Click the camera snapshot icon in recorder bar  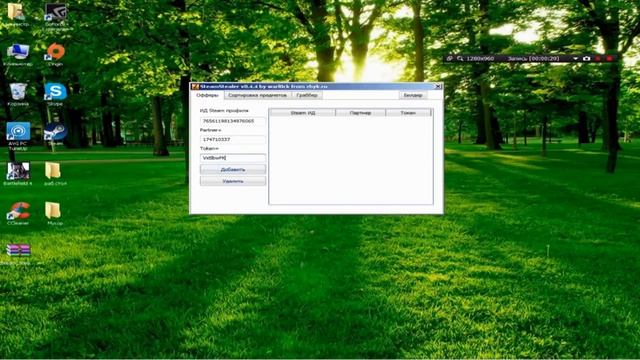point(587,58)
